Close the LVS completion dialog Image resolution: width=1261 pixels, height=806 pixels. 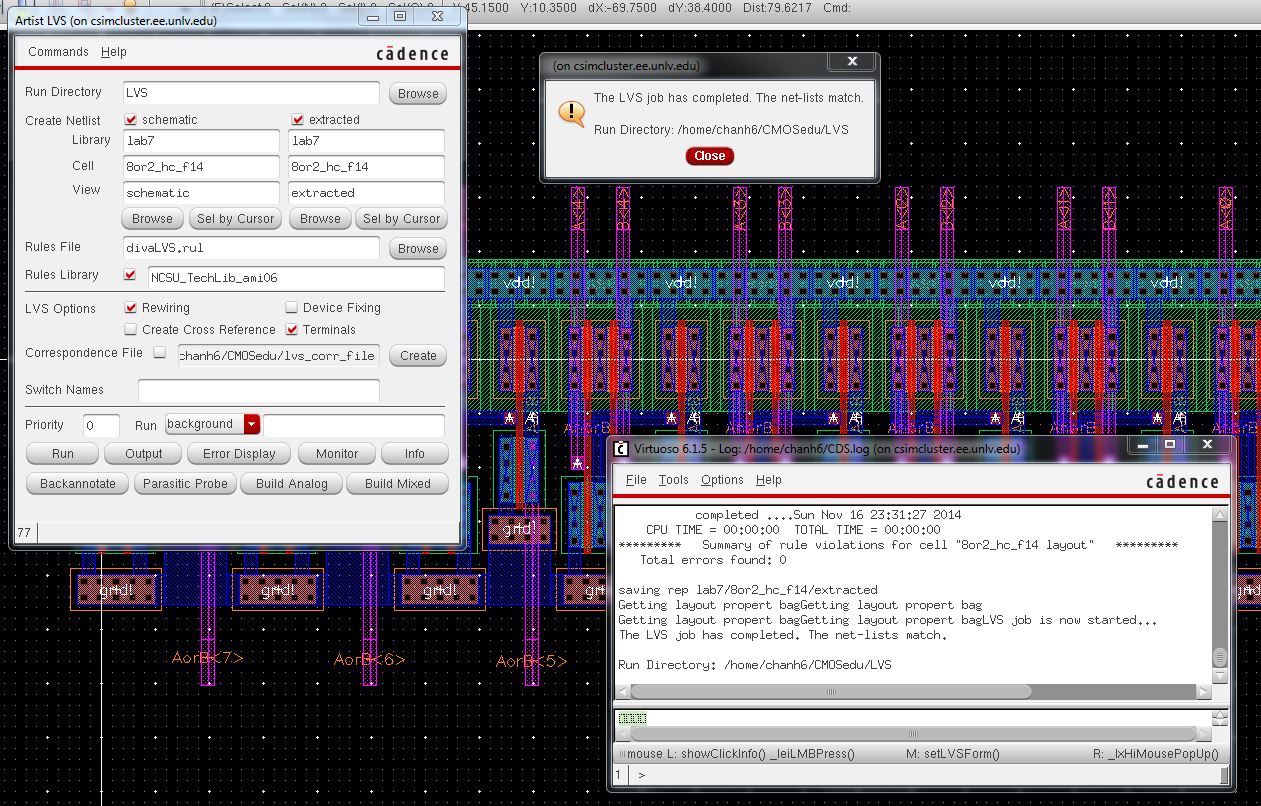click(x=709, y=156)
